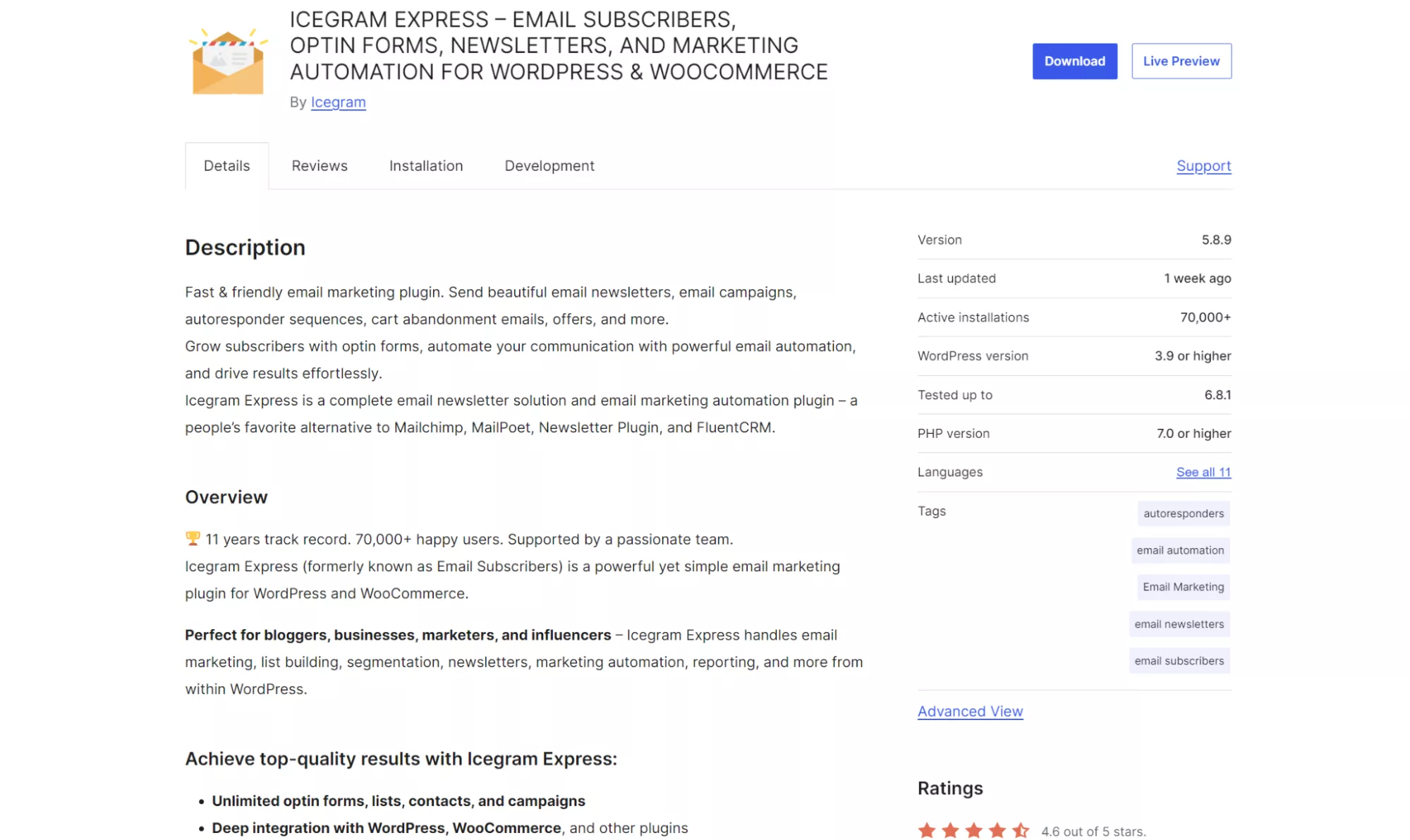Open See all 11 languages link

pyautogui.click(x=1203, y=473)
